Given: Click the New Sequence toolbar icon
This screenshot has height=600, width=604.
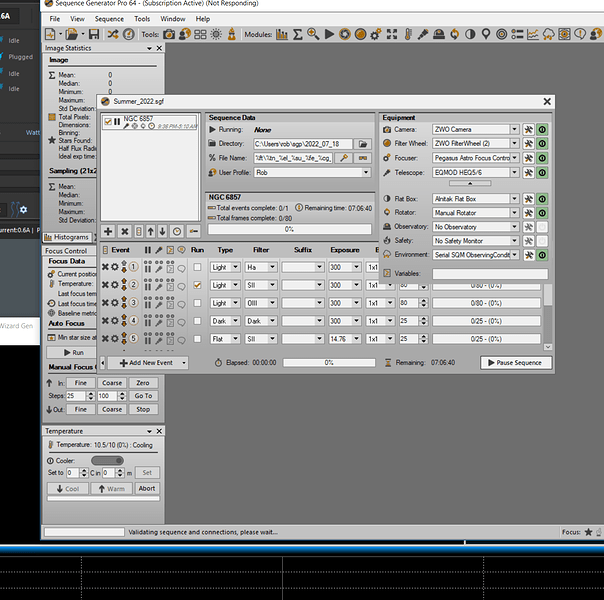Looking at the screenshot, I should 50,34.
